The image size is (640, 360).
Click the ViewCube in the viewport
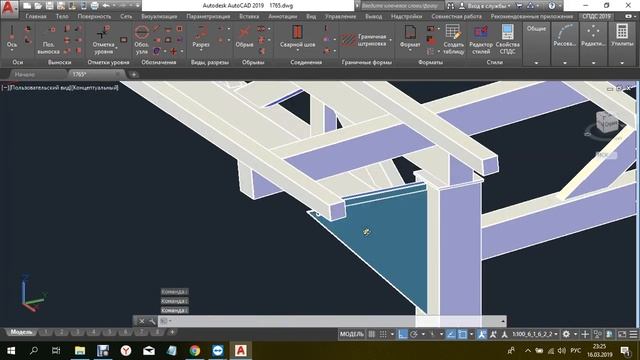(x=607, y=121)
